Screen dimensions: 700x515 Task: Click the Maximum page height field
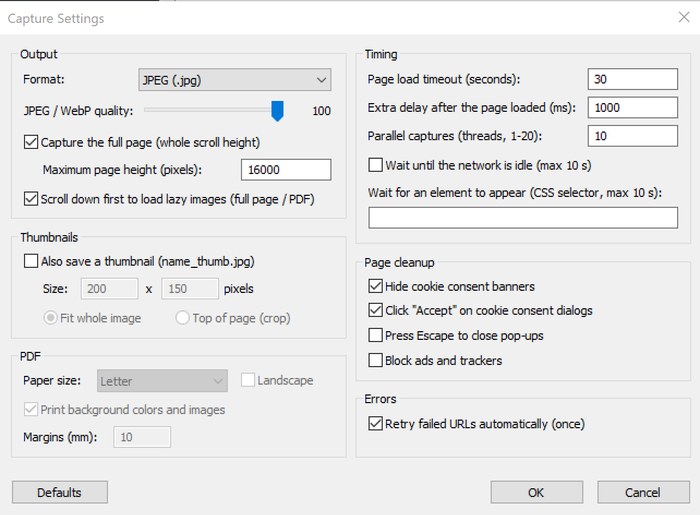pos(286,170)
